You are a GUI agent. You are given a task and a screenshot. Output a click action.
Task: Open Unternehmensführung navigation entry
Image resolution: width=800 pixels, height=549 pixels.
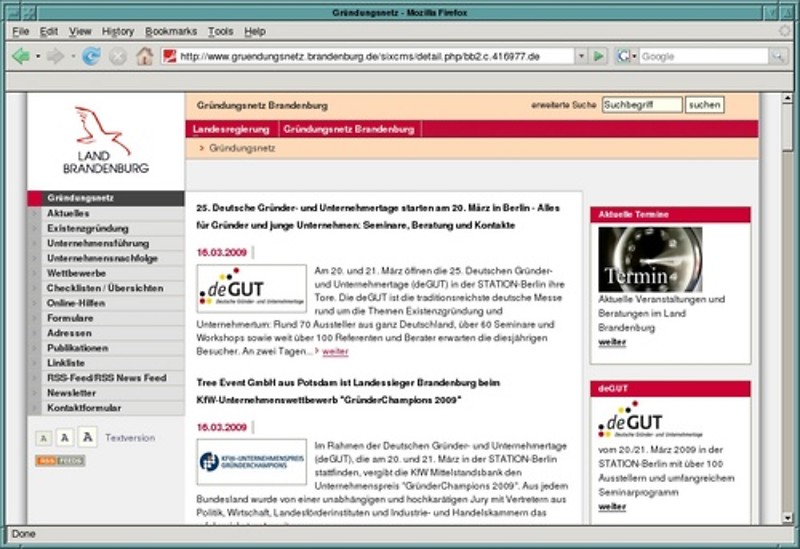click(x=106, y=243)
